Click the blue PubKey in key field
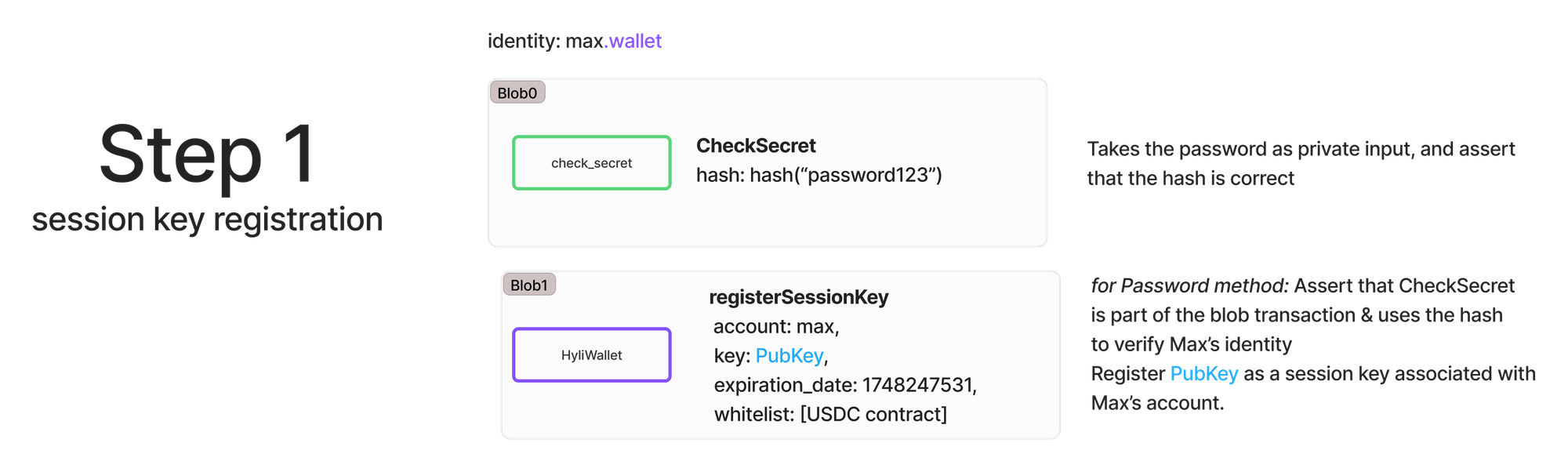This screenshot has width=1568, height=472. pos(789,356)
